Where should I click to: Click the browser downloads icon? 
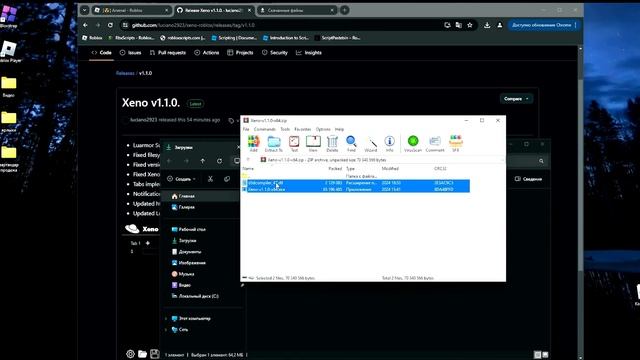tap(487, 25)
